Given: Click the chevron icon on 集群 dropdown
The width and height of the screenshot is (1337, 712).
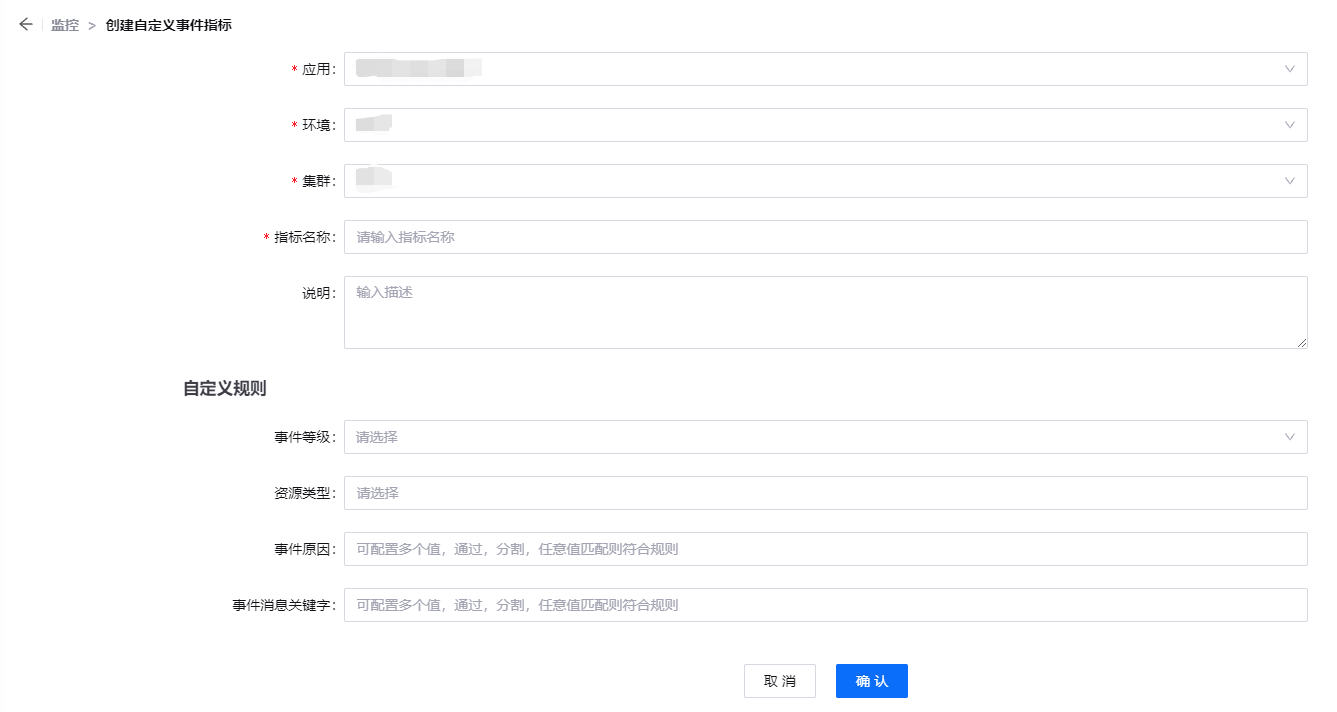Looking at the screenshot, I should (1291, 180).
